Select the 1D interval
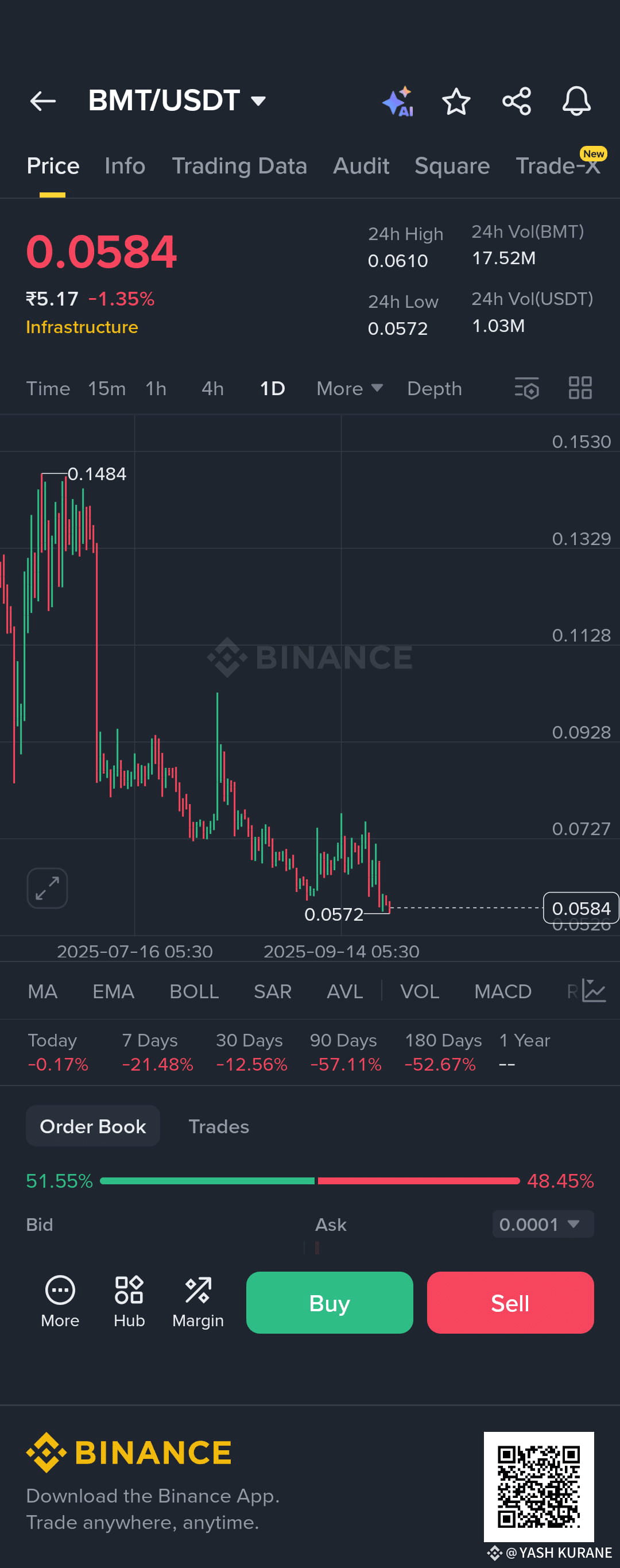Screen dimensions: 620x1568 pos(273,388)
